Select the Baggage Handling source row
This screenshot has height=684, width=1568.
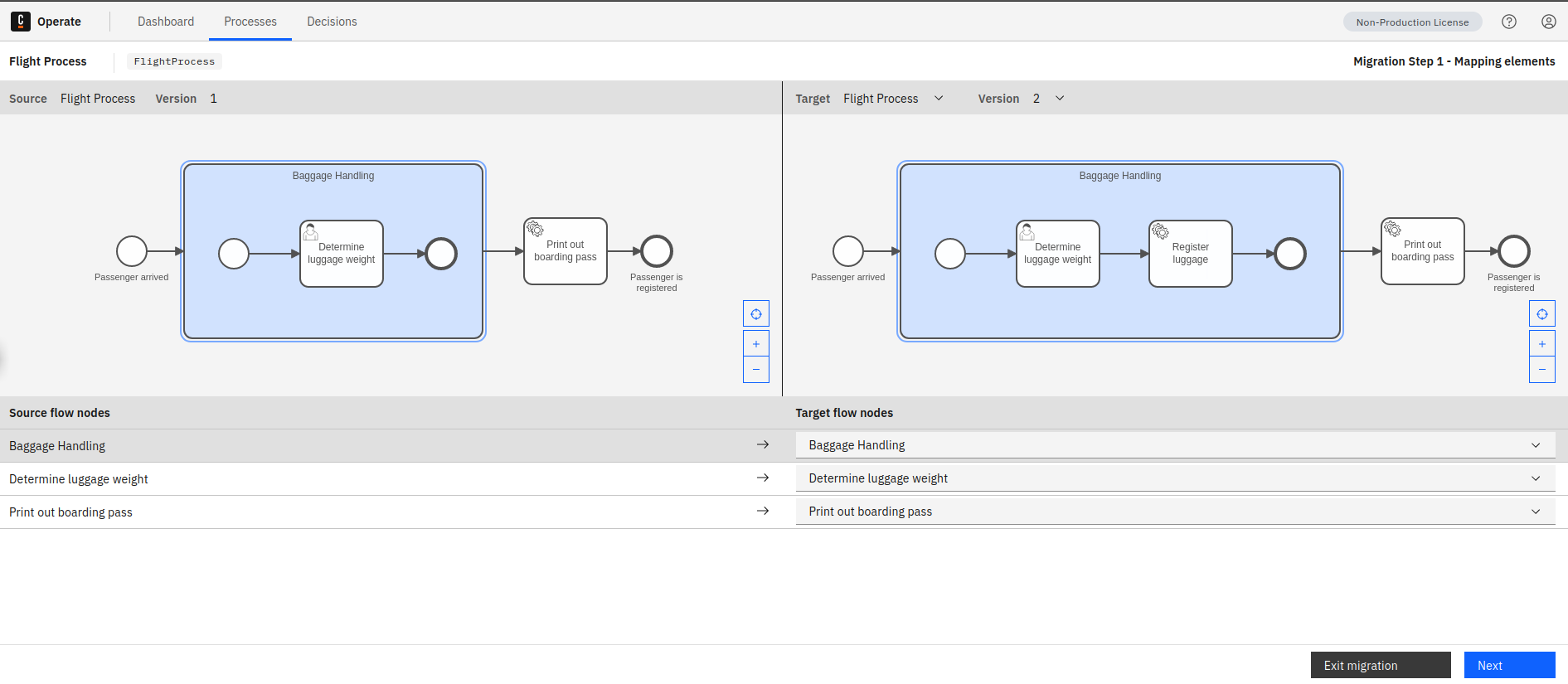click(391, 446)
